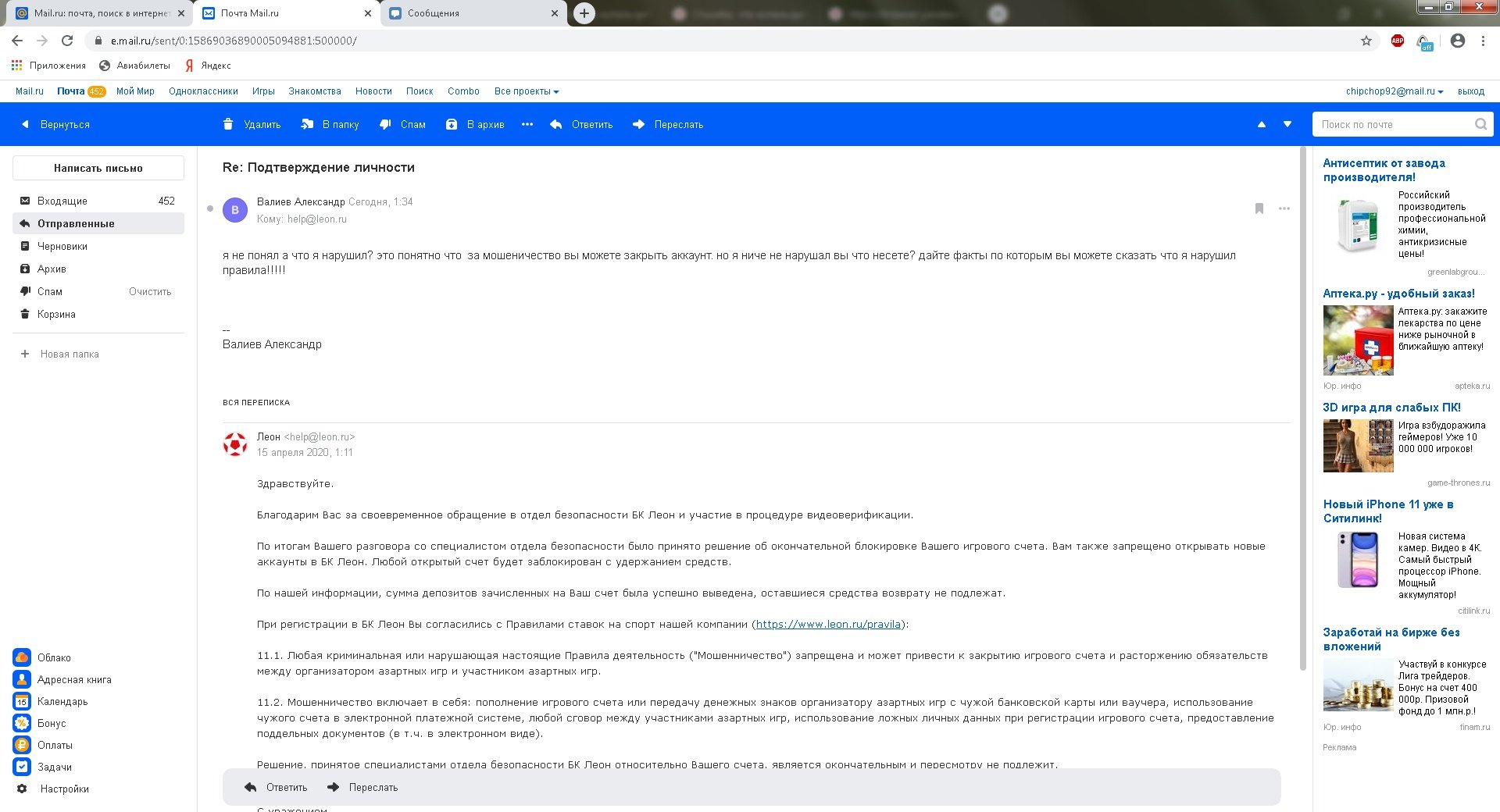The image size is (1500, 812).
Task: Open the leon.ru/pravila link
Action: coord(828,624)
